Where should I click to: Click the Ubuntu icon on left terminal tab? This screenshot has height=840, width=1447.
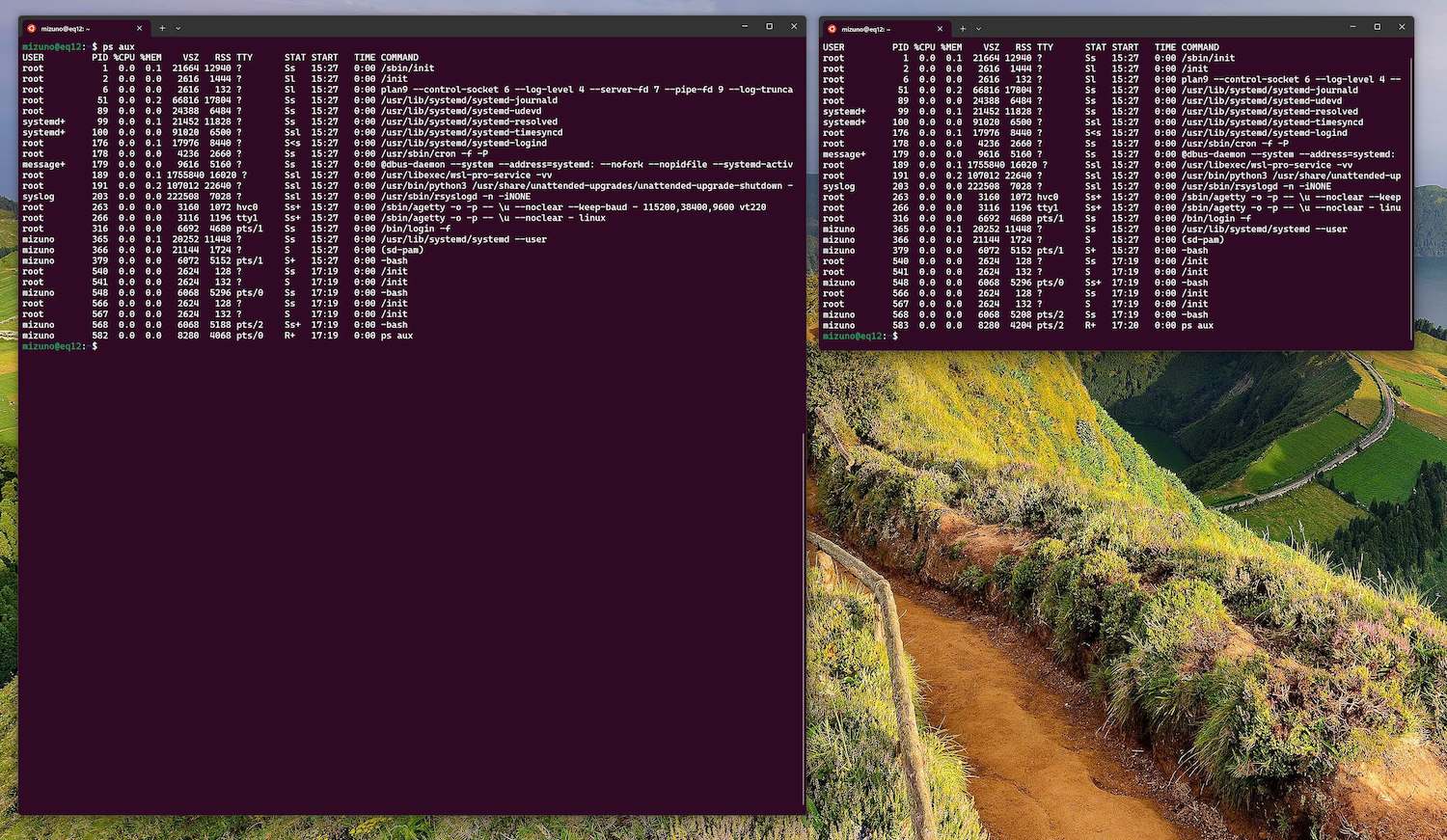32,29
